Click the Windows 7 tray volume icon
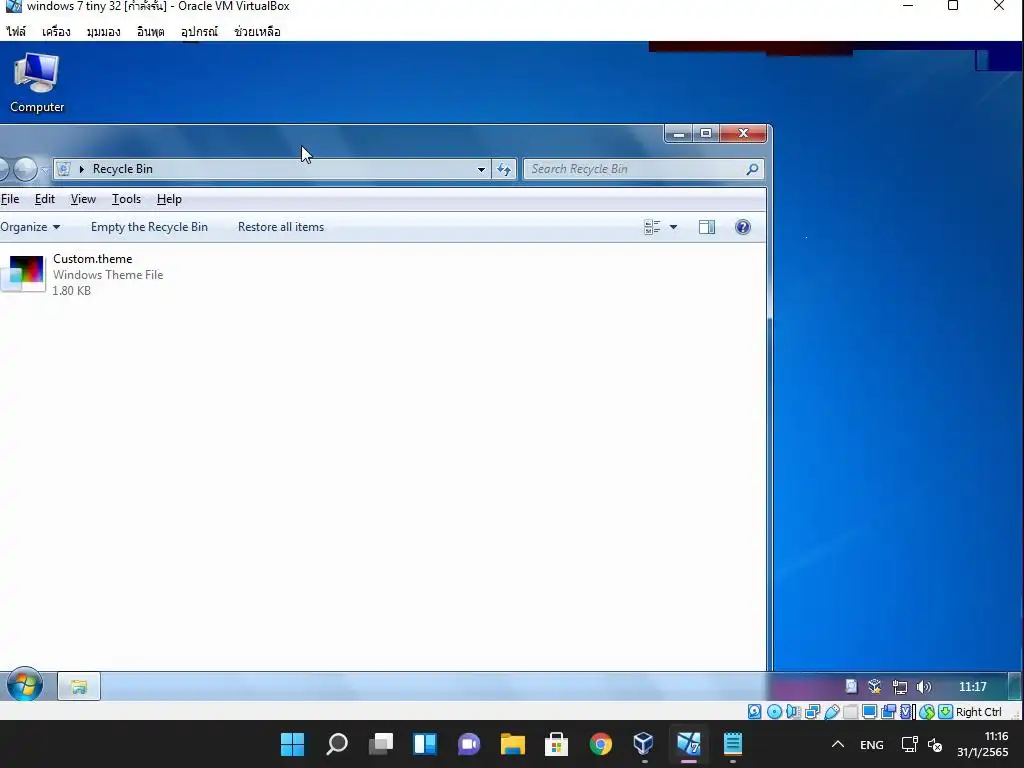The image size is (1024, 768). [x=923, y=686]
